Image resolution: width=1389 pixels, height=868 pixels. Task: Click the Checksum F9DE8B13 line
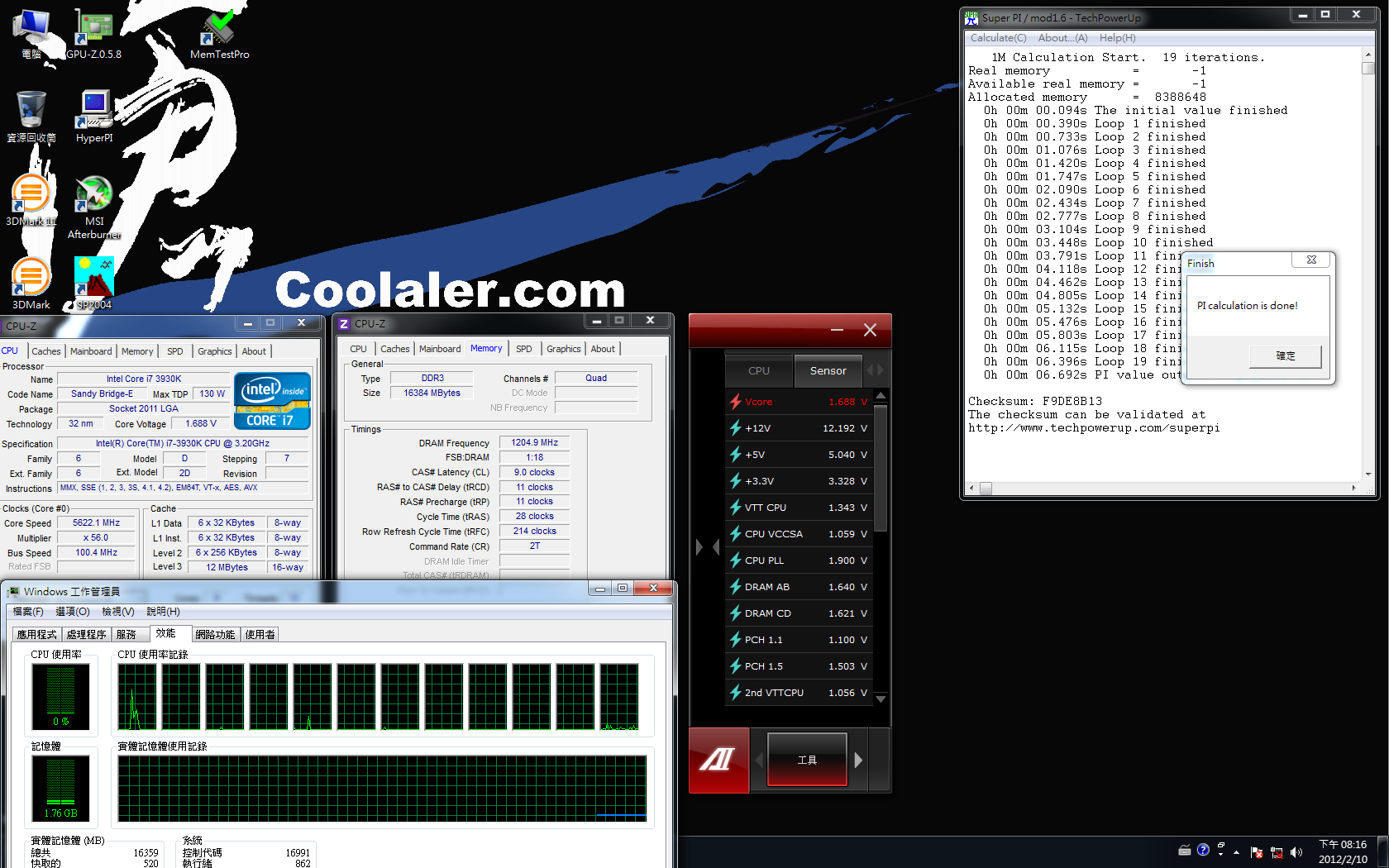(1035, 402)
